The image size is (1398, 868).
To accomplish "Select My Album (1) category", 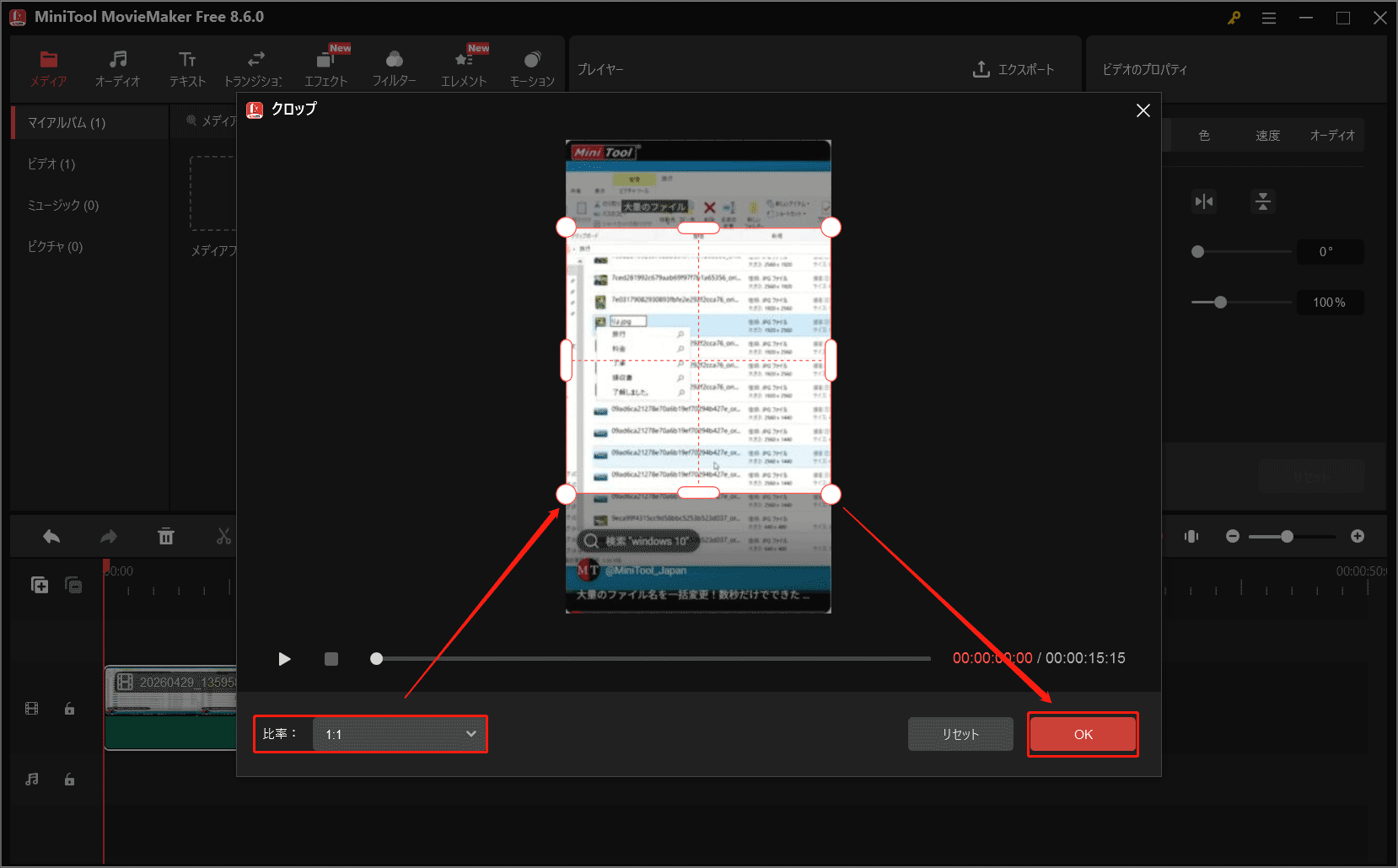I will 89,123.
